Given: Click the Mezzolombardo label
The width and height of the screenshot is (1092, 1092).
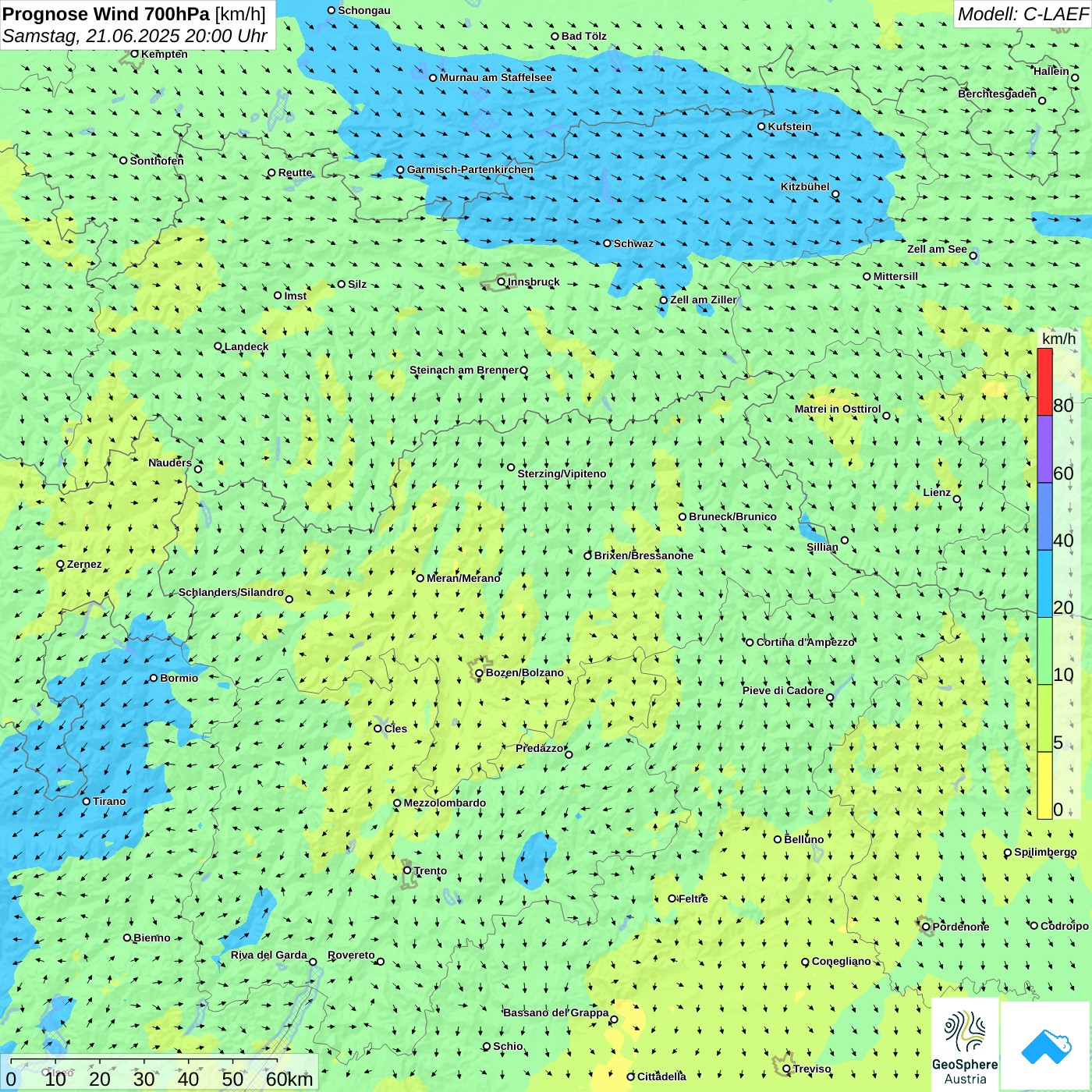Looking at the screenshot, I should tap(445, 803).
